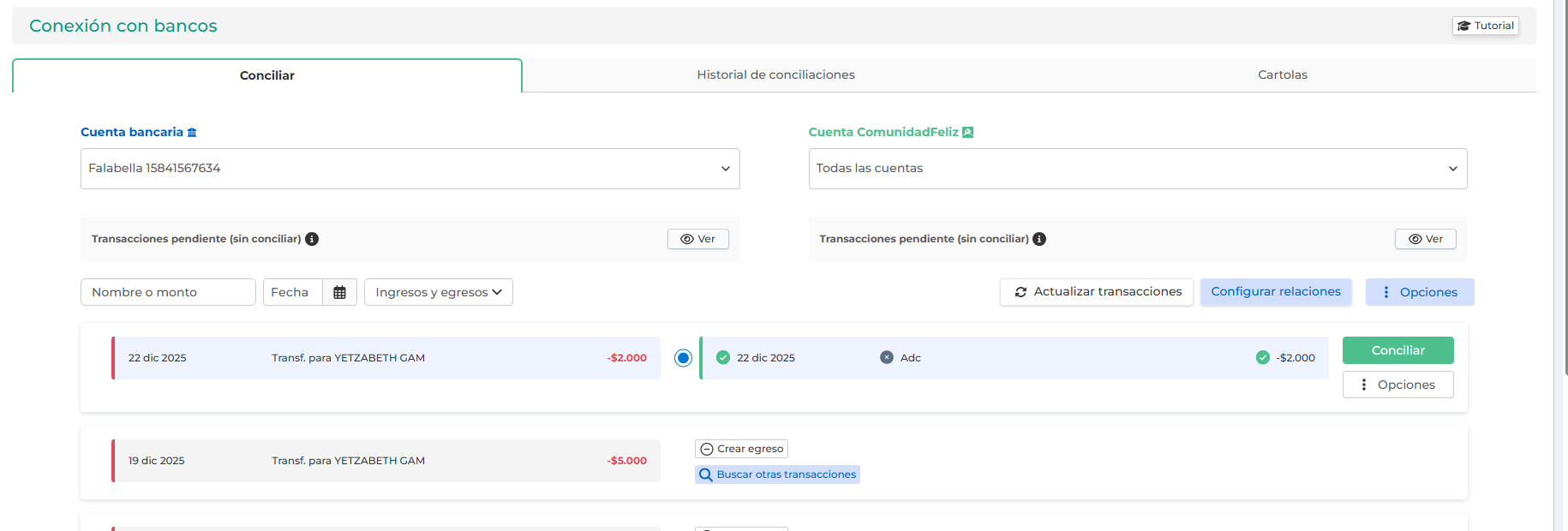Screen dimensions: 1568x531
Task: Click the gray X icon beside Adc
Action: (887, 357)
